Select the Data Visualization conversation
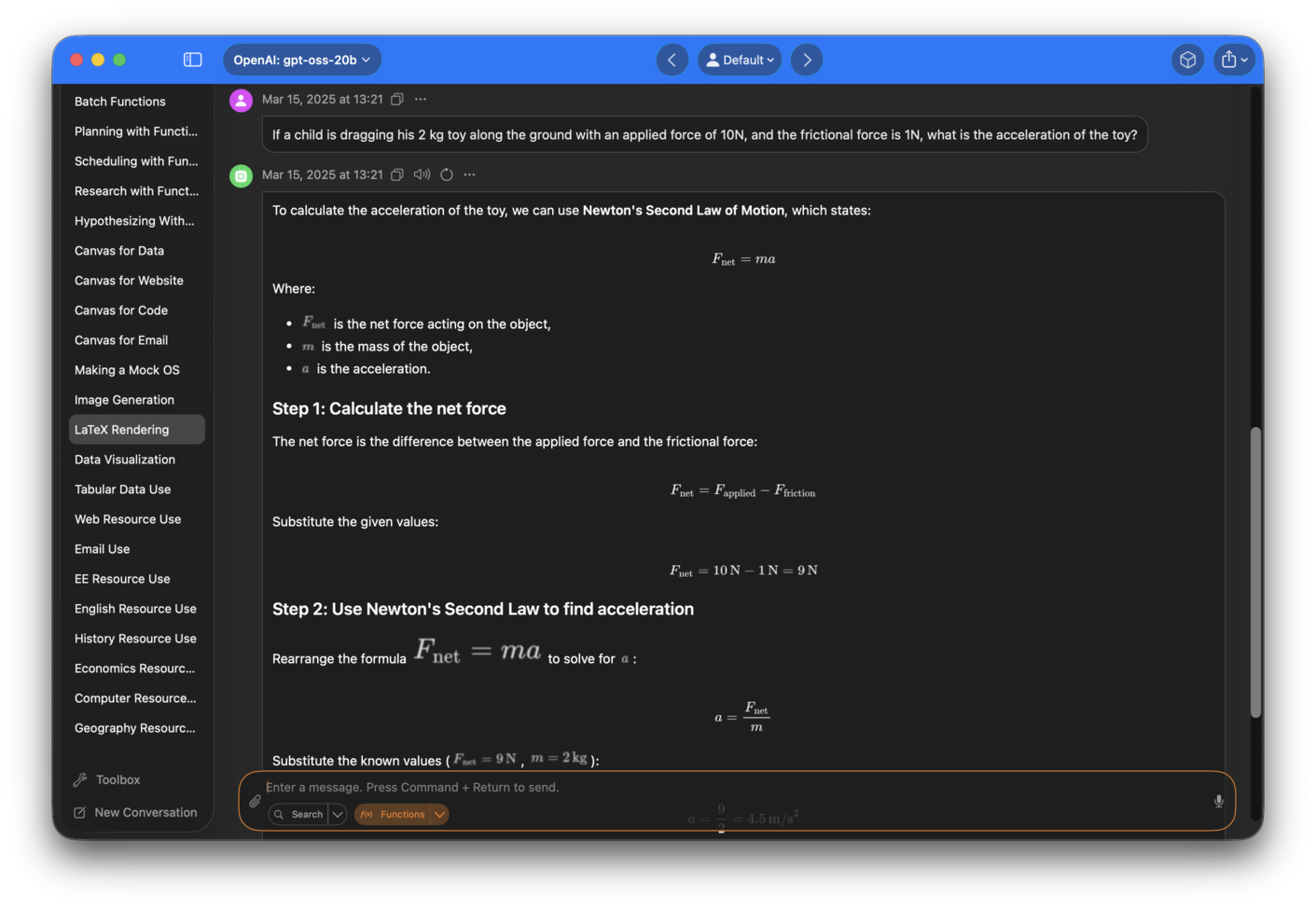The image size is (1316, 909). click(x=125, y=460)
